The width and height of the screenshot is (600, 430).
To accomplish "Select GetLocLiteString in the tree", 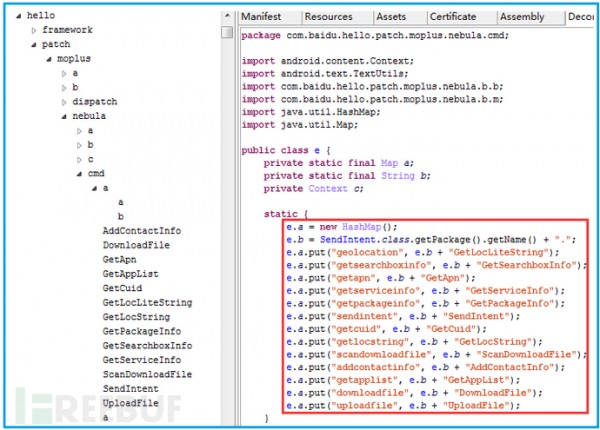I will [x=147, y=303].
